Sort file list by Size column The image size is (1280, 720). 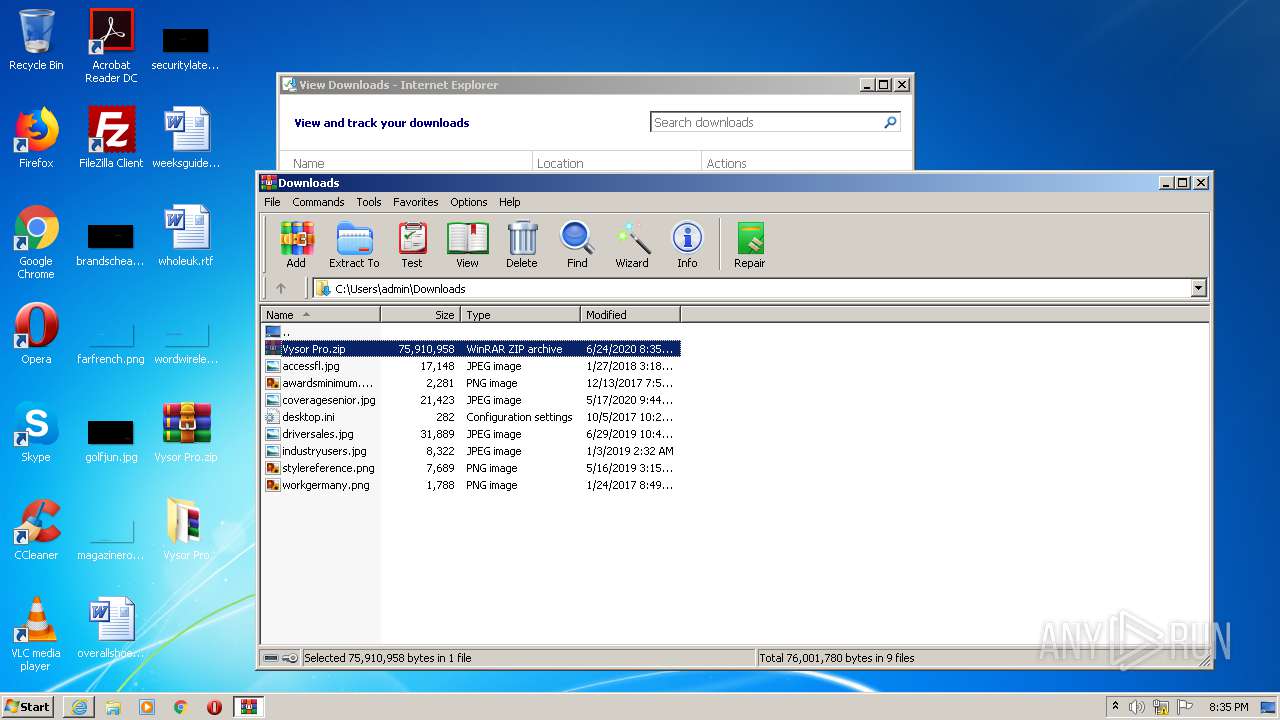(x=421, y=314)
